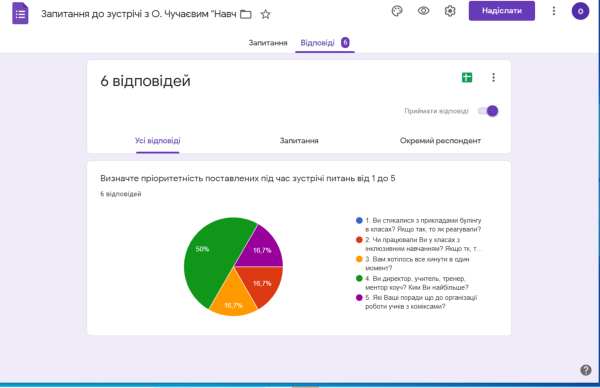Open responses card three-dot menu
600x388 pixels.
[x=493, y=78]
